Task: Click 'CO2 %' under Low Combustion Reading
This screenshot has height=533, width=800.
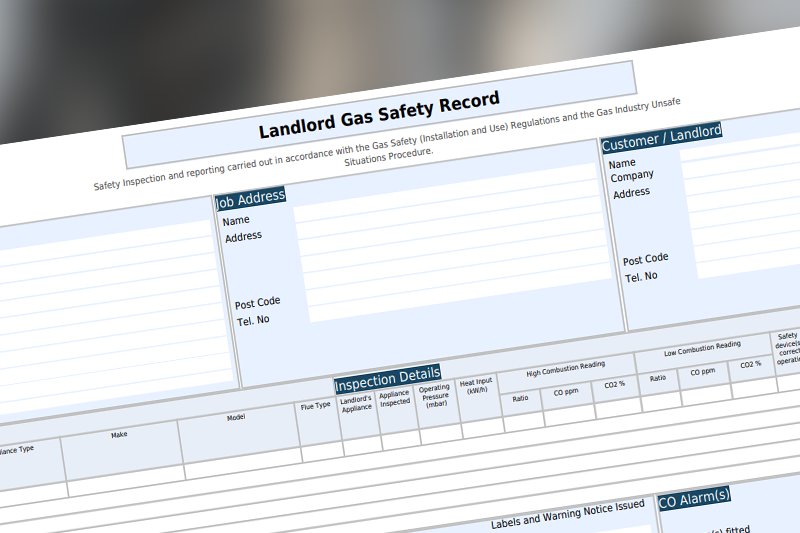Action: click(x=751, y=365)
